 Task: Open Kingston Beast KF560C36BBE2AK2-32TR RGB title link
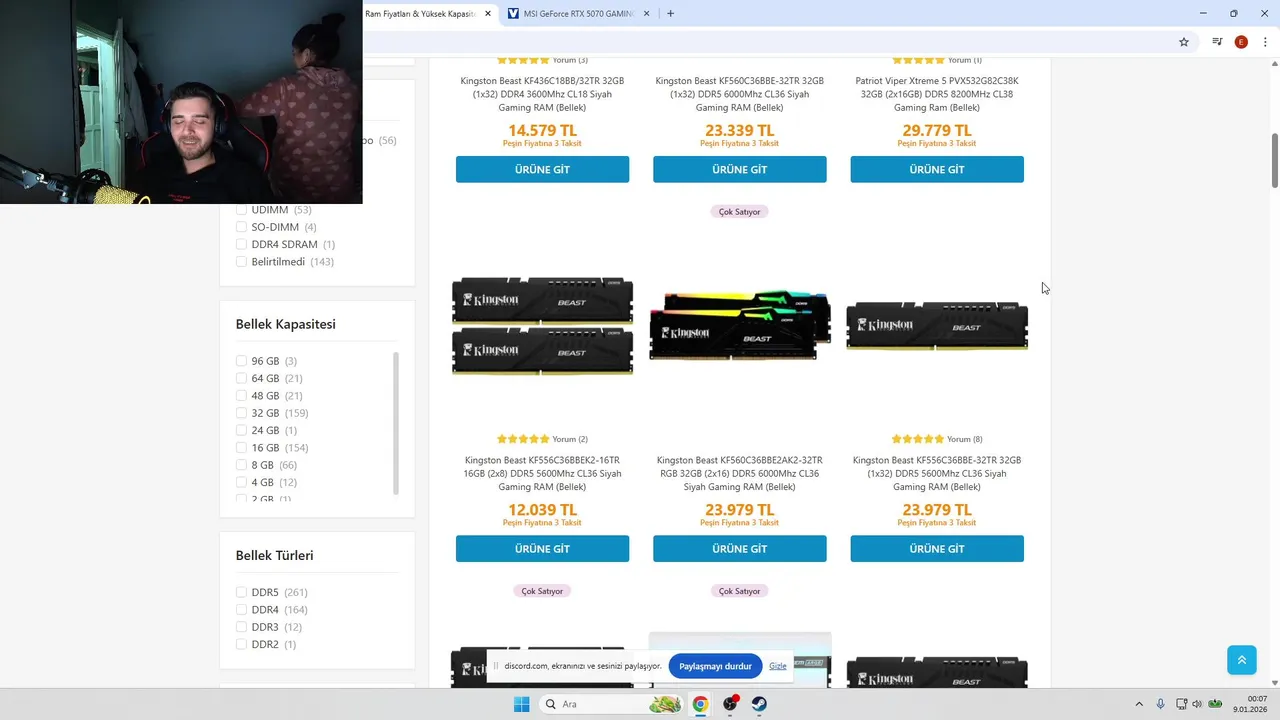[740, 474]
